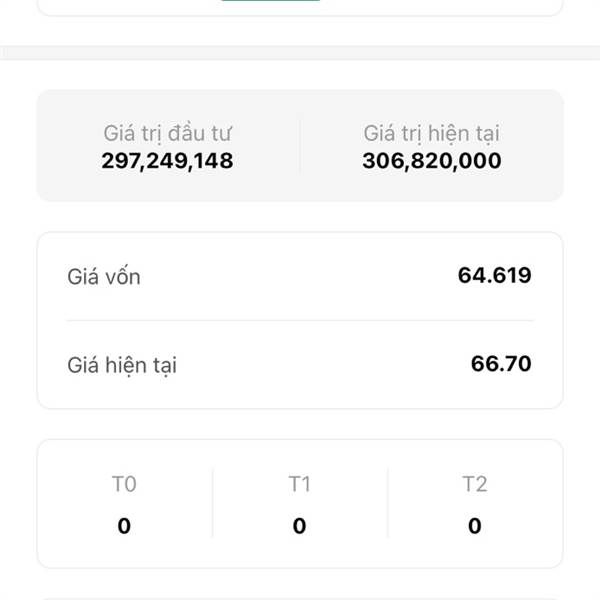Image resolution: width=600 pixels, height=600 pixels.
Task: Click the Giá vốn row label
Action: pos(104,277)
